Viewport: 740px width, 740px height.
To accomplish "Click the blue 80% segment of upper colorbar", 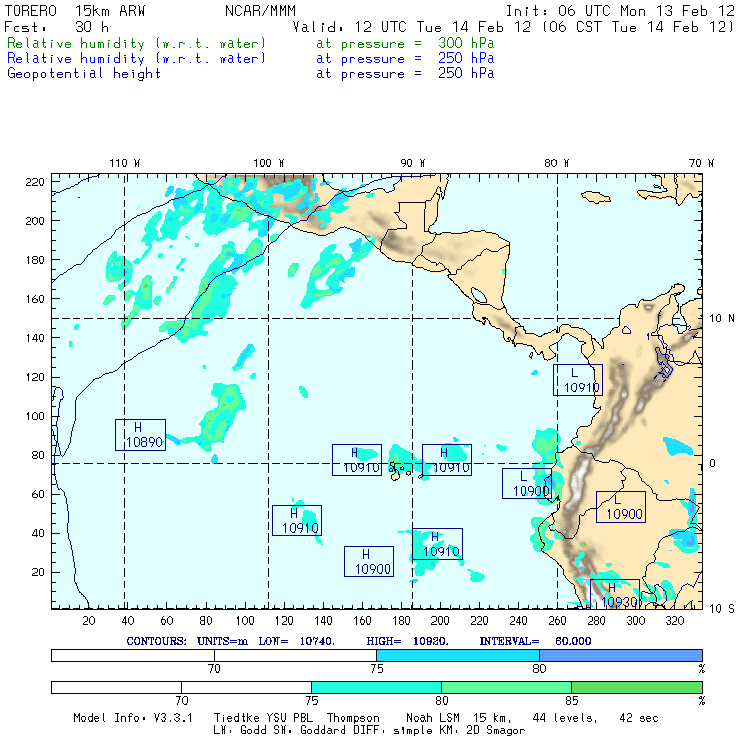I will (620, 654).
